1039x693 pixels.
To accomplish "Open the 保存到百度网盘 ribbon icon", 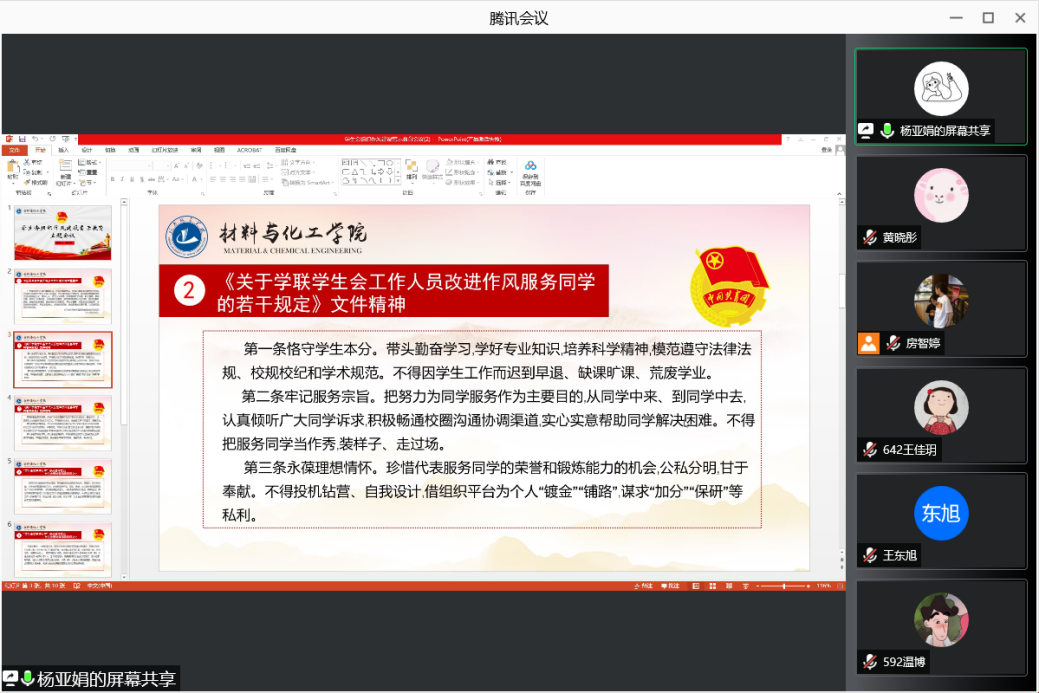I will [x=532, y=172].
